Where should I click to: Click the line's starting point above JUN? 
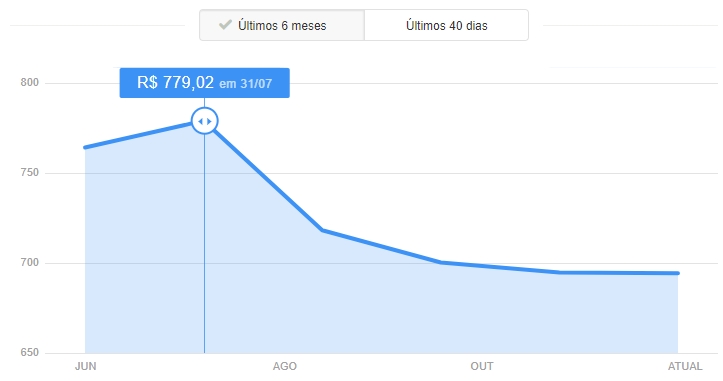pos(85,148)
